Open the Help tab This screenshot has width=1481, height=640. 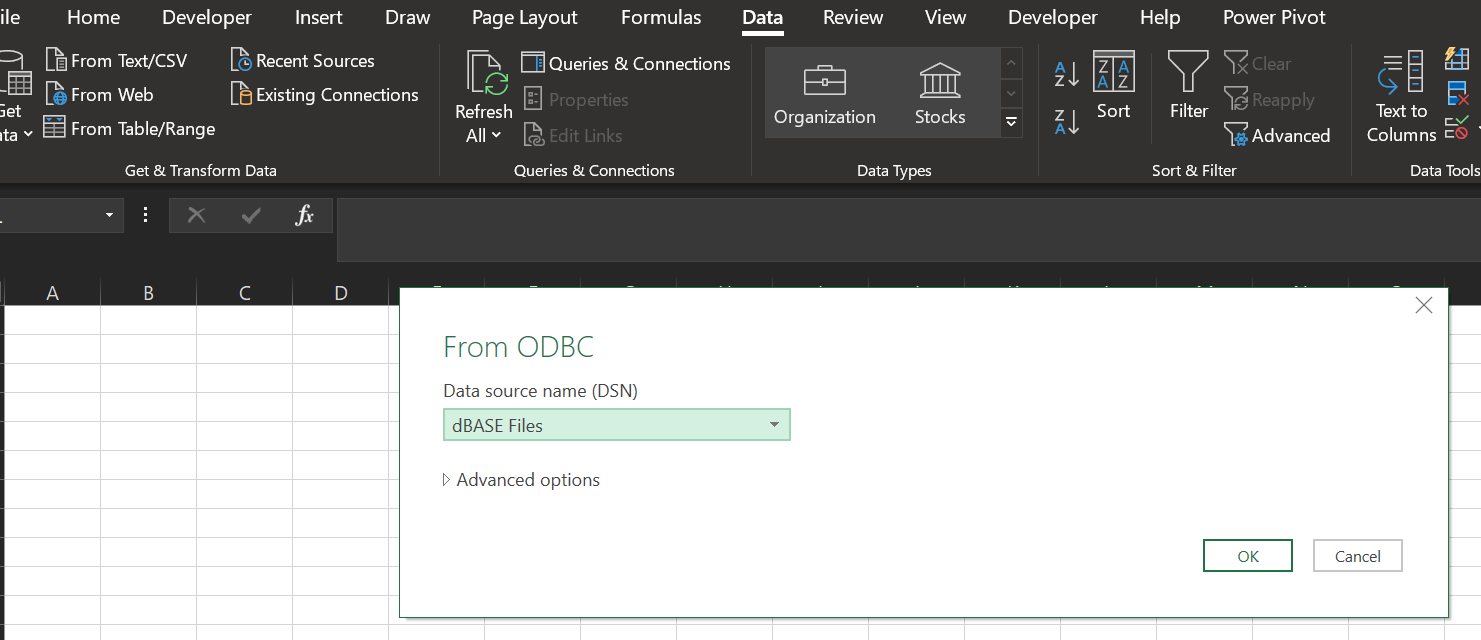1160,18
